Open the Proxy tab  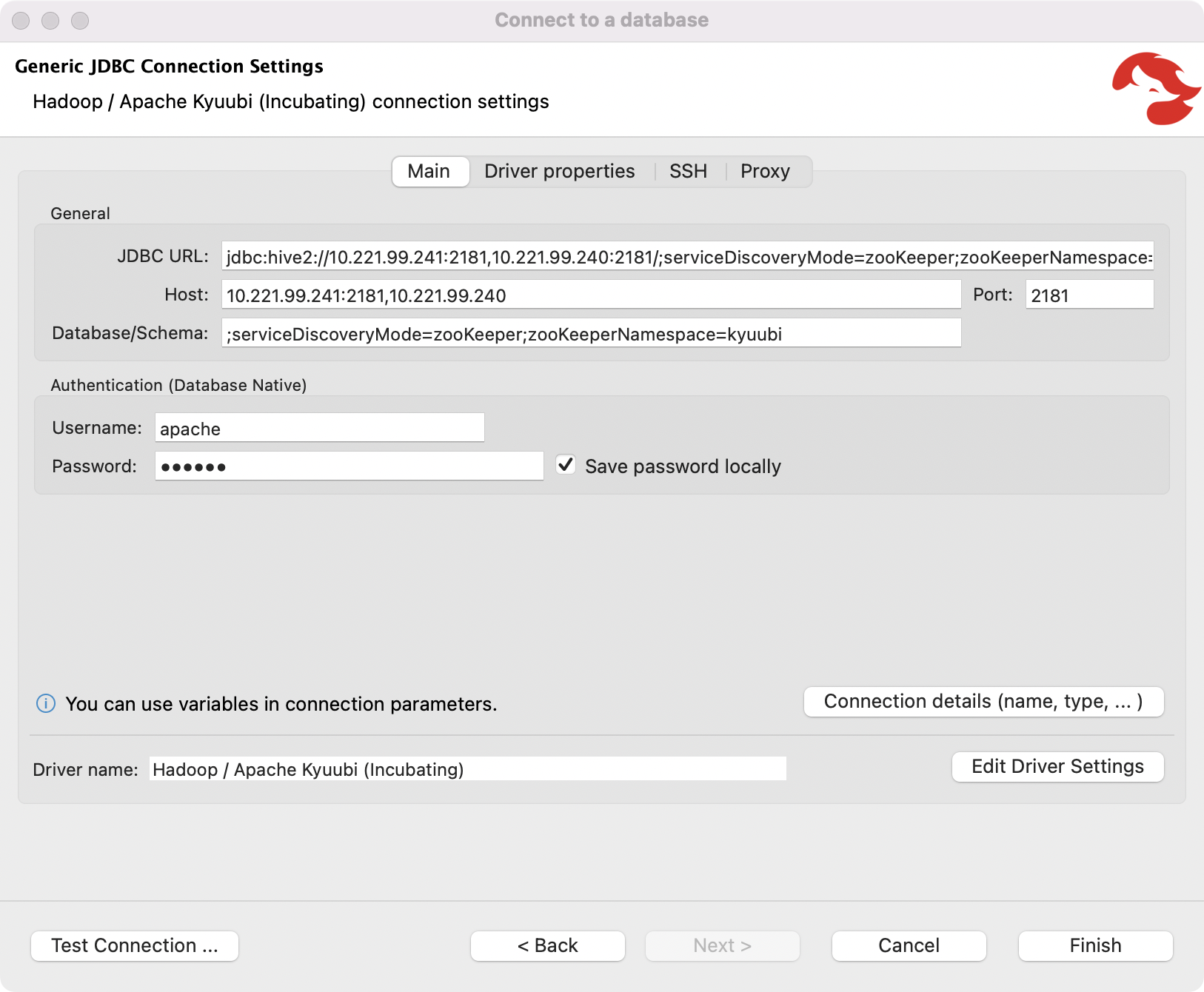click(765, 172)
